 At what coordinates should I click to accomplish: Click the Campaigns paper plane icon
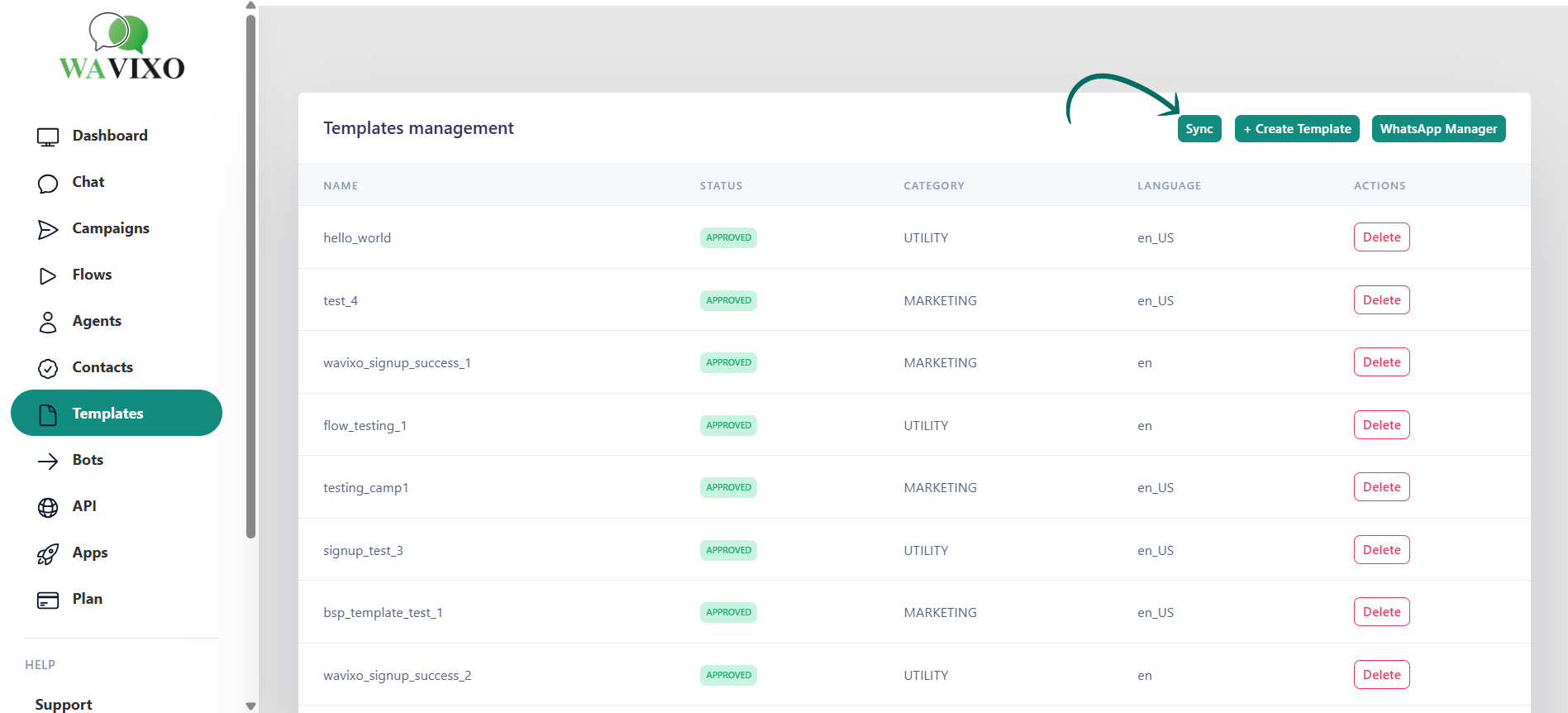(x=48, y=229)
